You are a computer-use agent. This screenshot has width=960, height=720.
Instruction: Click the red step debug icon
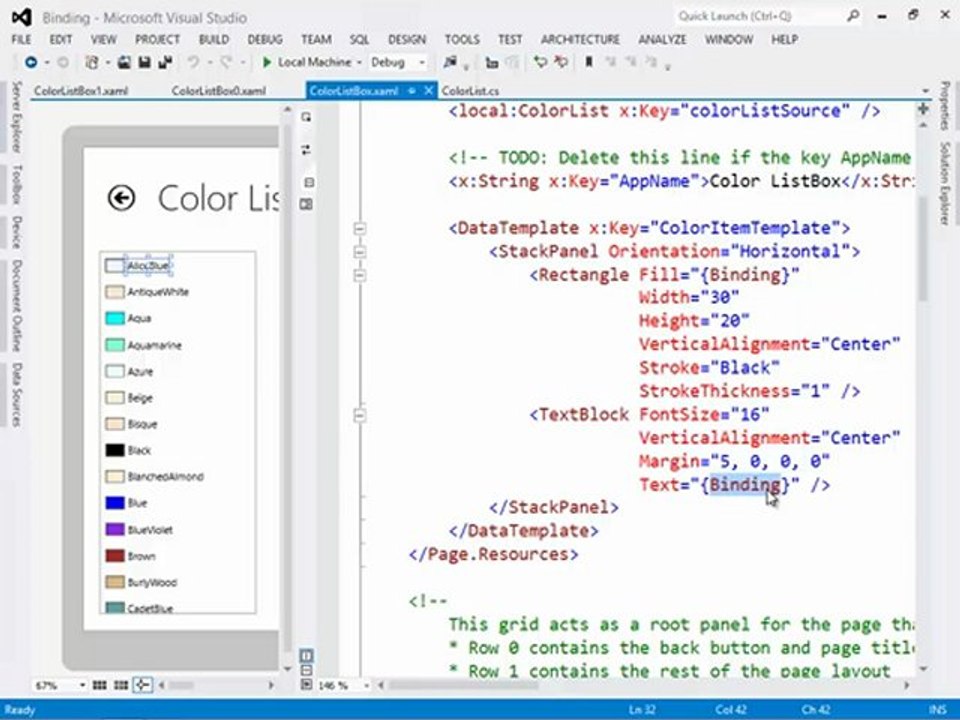click(x=561, y=62)
